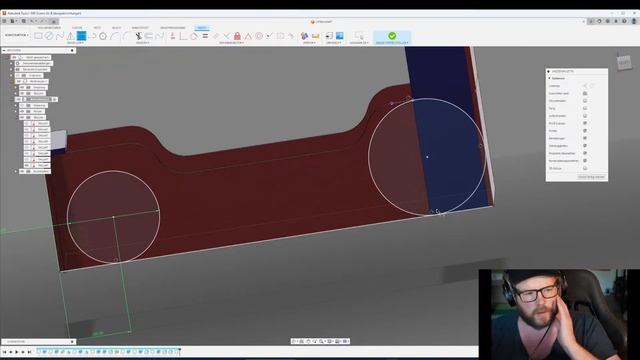The height and width of the screenshot is (360, 640).
Task: Select the first circle tool beside rectangle
Action: click(x=49, y=36)
